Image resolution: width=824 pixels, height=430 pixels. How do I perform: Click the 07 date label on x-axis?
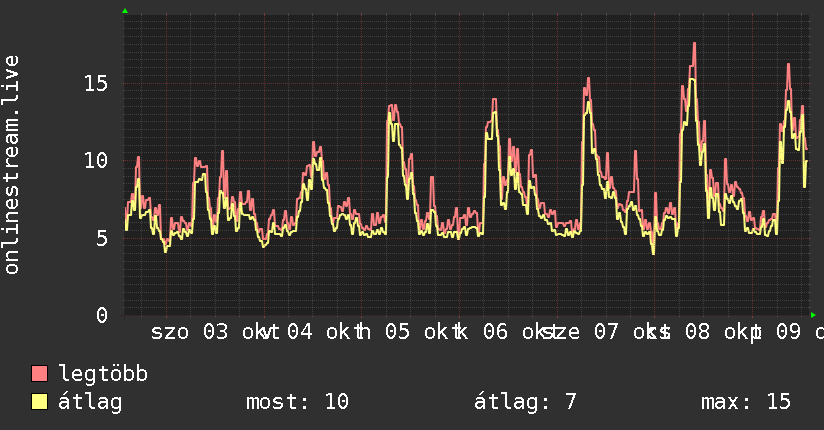click(x=606, y=332)
